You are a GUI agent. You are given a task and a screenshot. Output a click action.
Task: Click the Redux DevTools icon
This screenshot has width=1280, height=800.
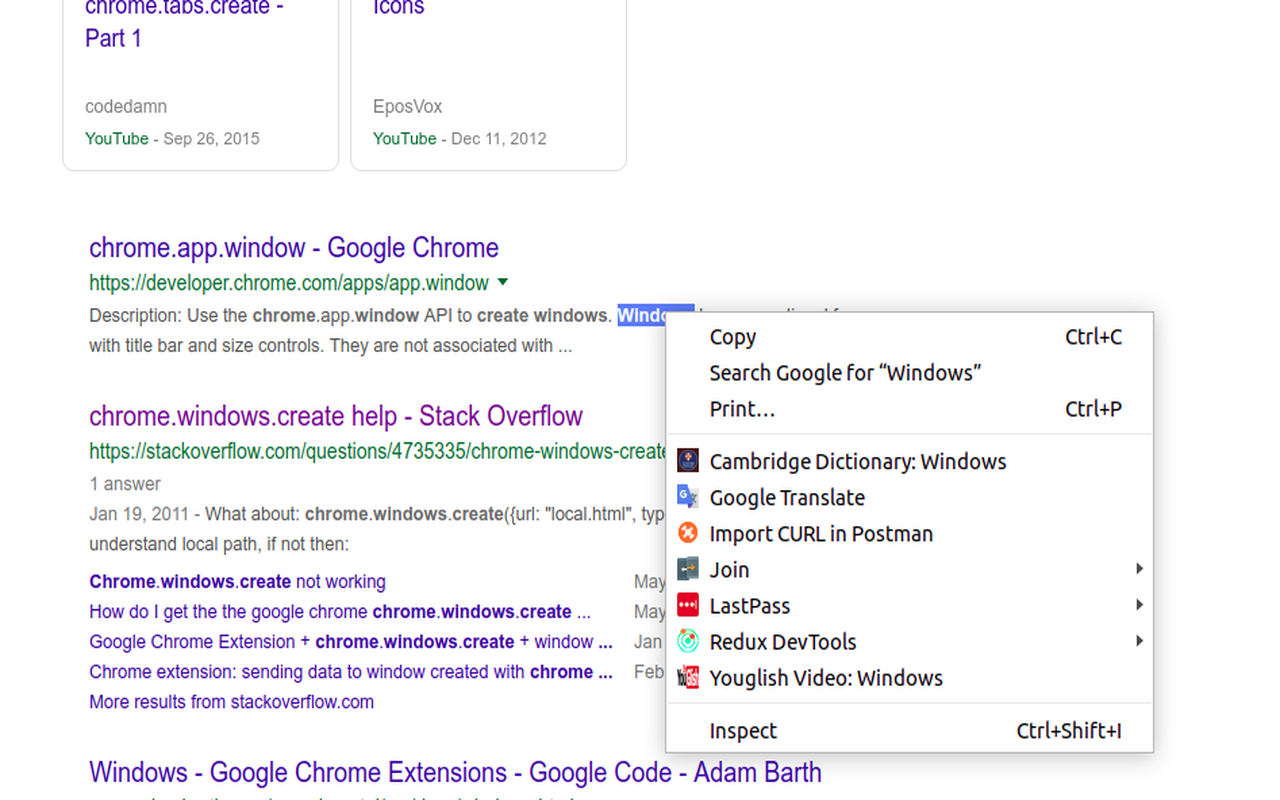pyautogui.click(x=688, y=641)
